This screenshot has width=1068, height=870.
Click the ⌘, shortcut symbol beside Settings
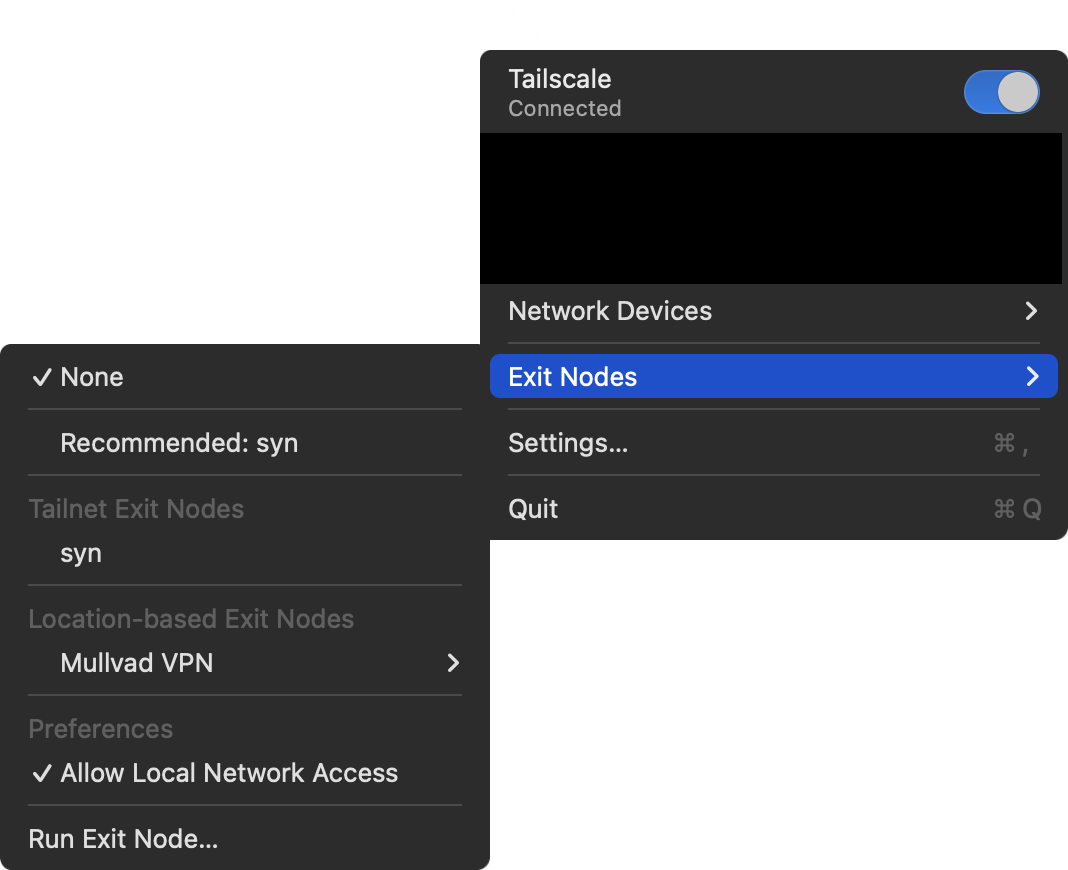click(1011, 443)
